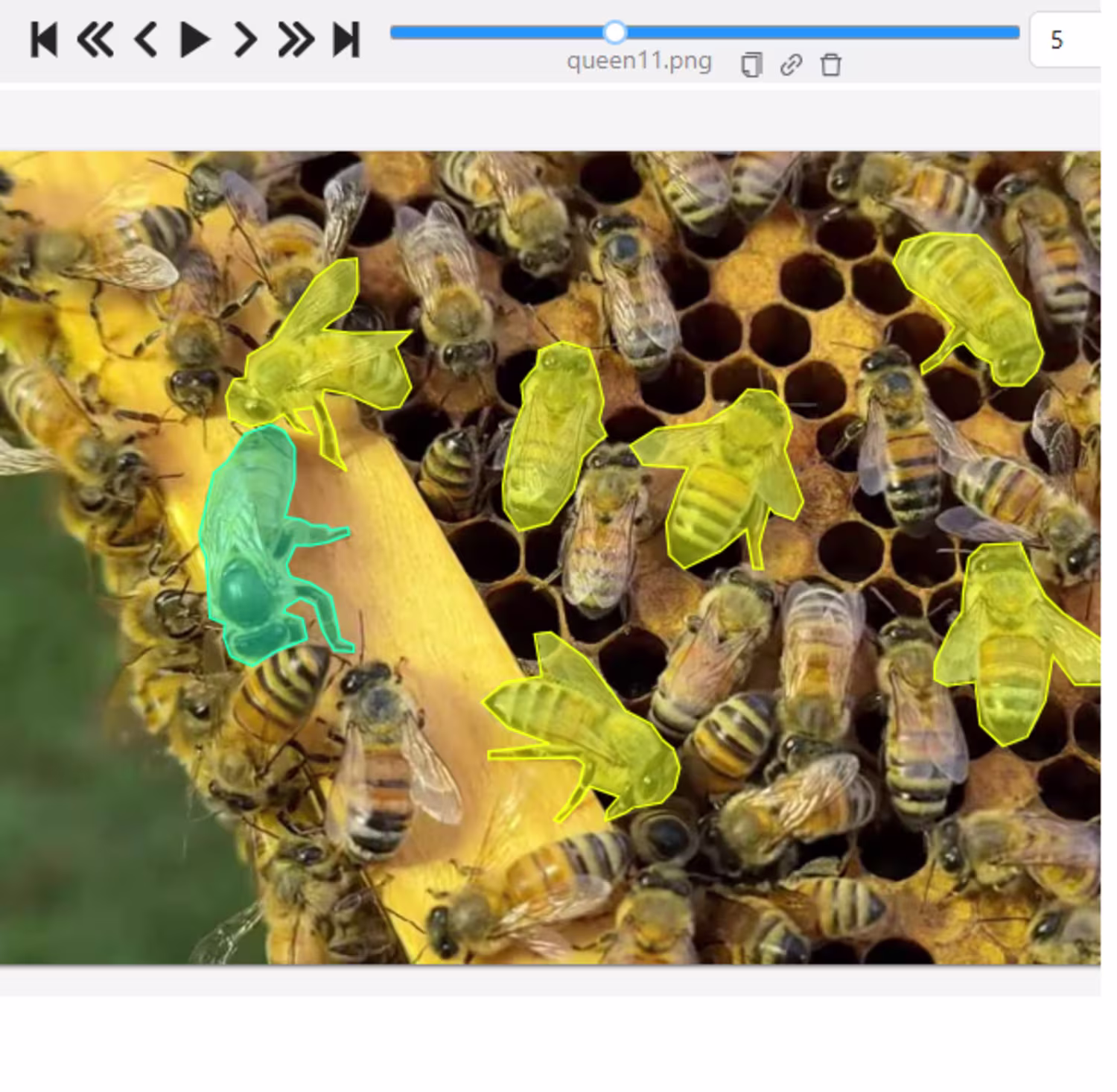Click the Play button
This screenshot has width=1117, height=1092.
coord(195,39)
